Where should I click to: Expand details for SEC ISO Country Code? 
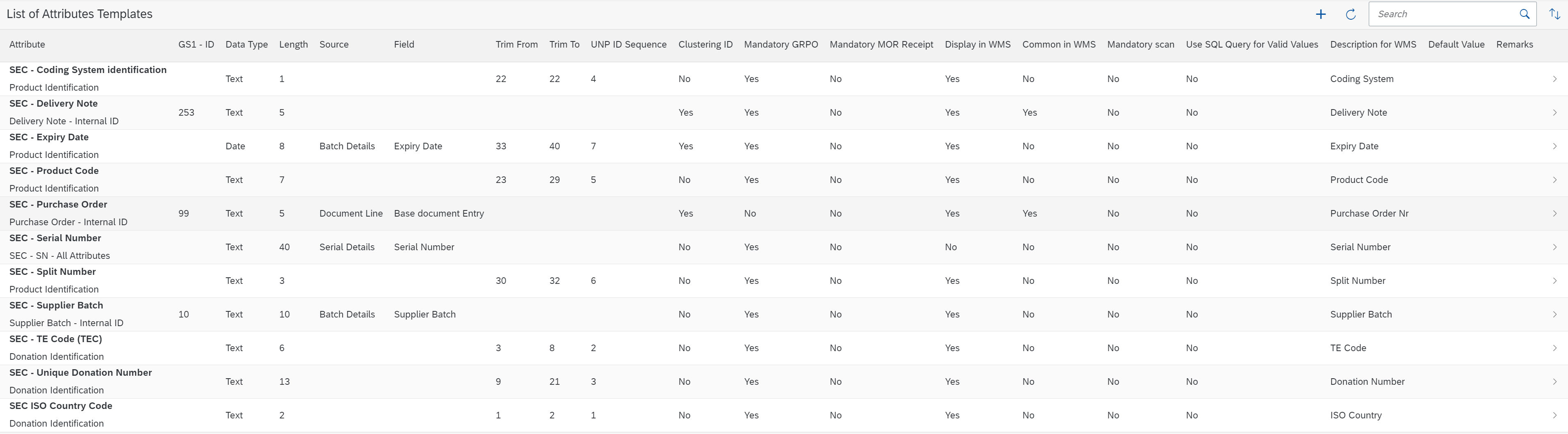click(x=1557, y=415)
